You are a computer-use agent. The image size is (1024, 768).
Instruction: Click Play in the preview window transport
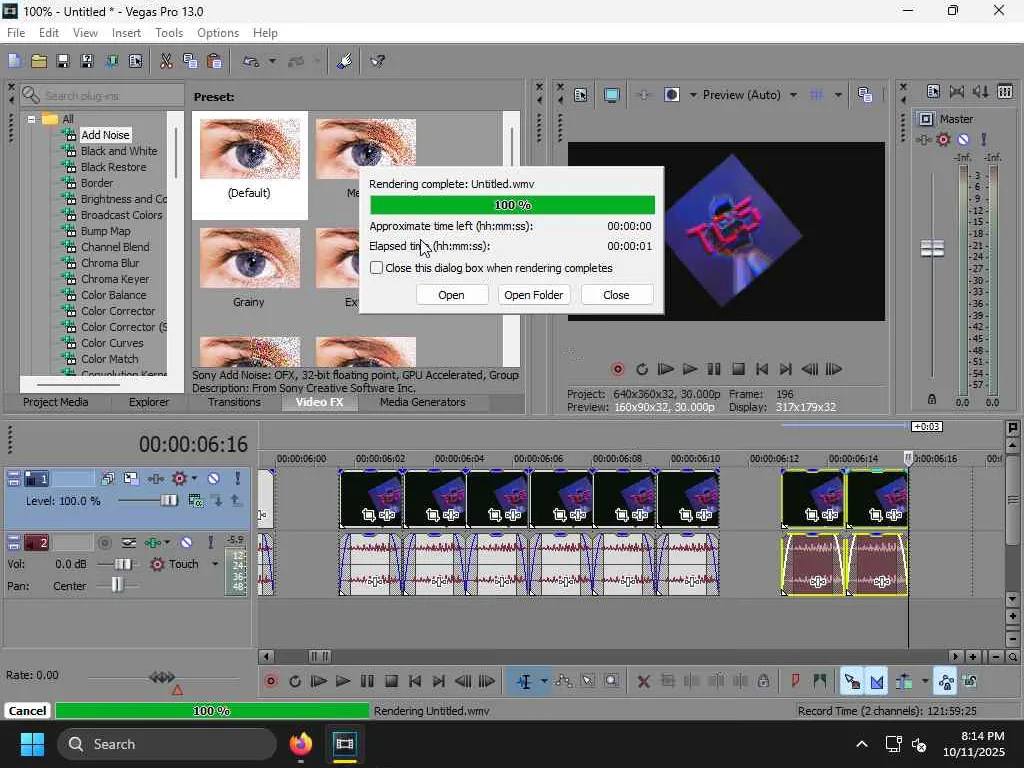tap(690, 370)
